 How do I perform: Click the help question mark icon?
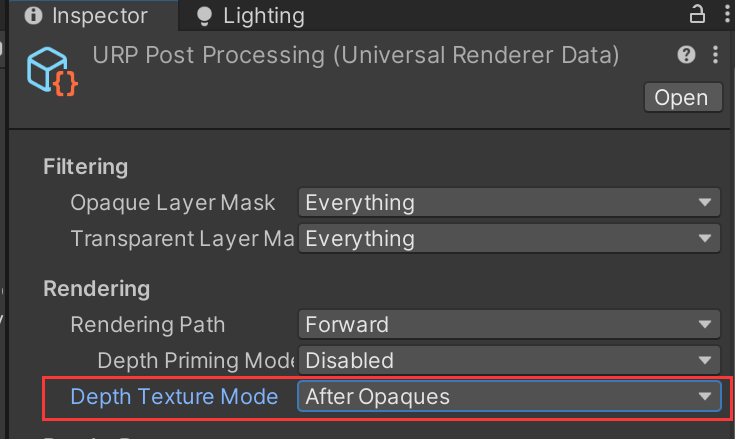click(x=686, y=55)
